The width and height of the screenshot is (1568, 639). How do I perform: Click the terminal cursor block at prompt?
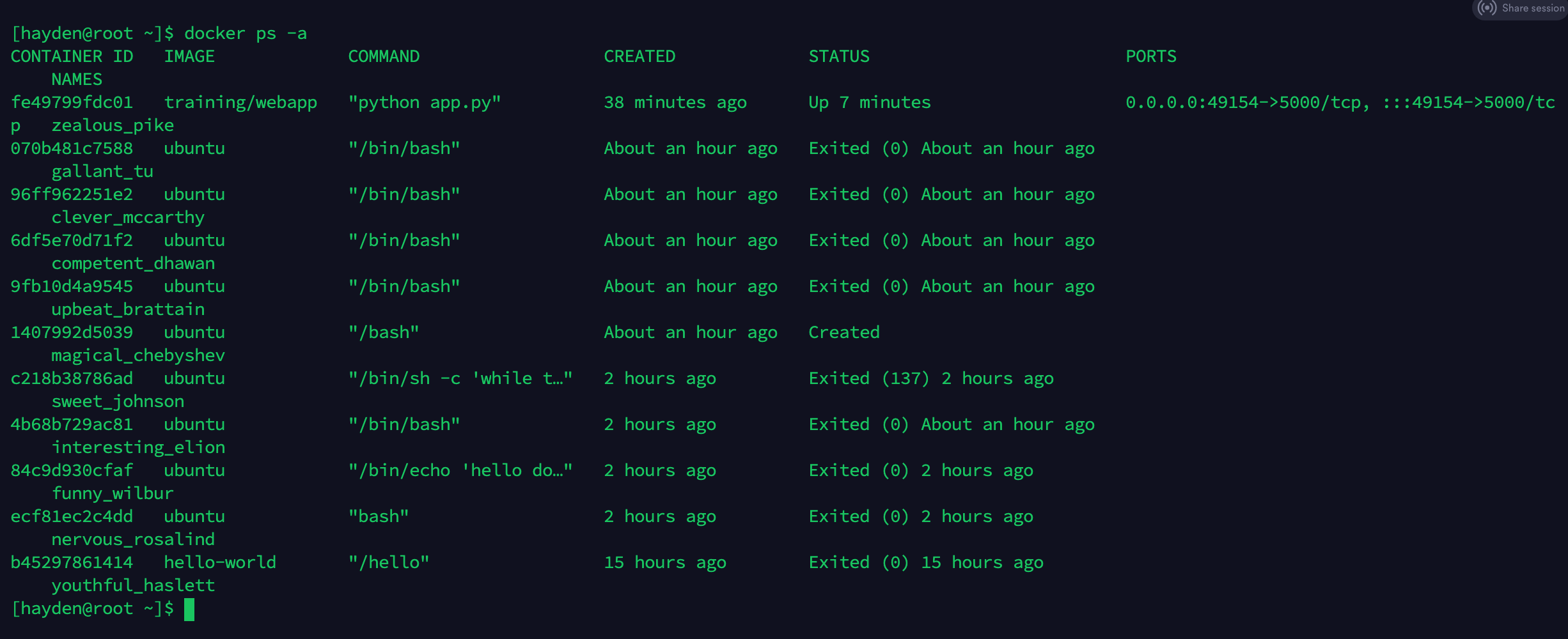189,609
